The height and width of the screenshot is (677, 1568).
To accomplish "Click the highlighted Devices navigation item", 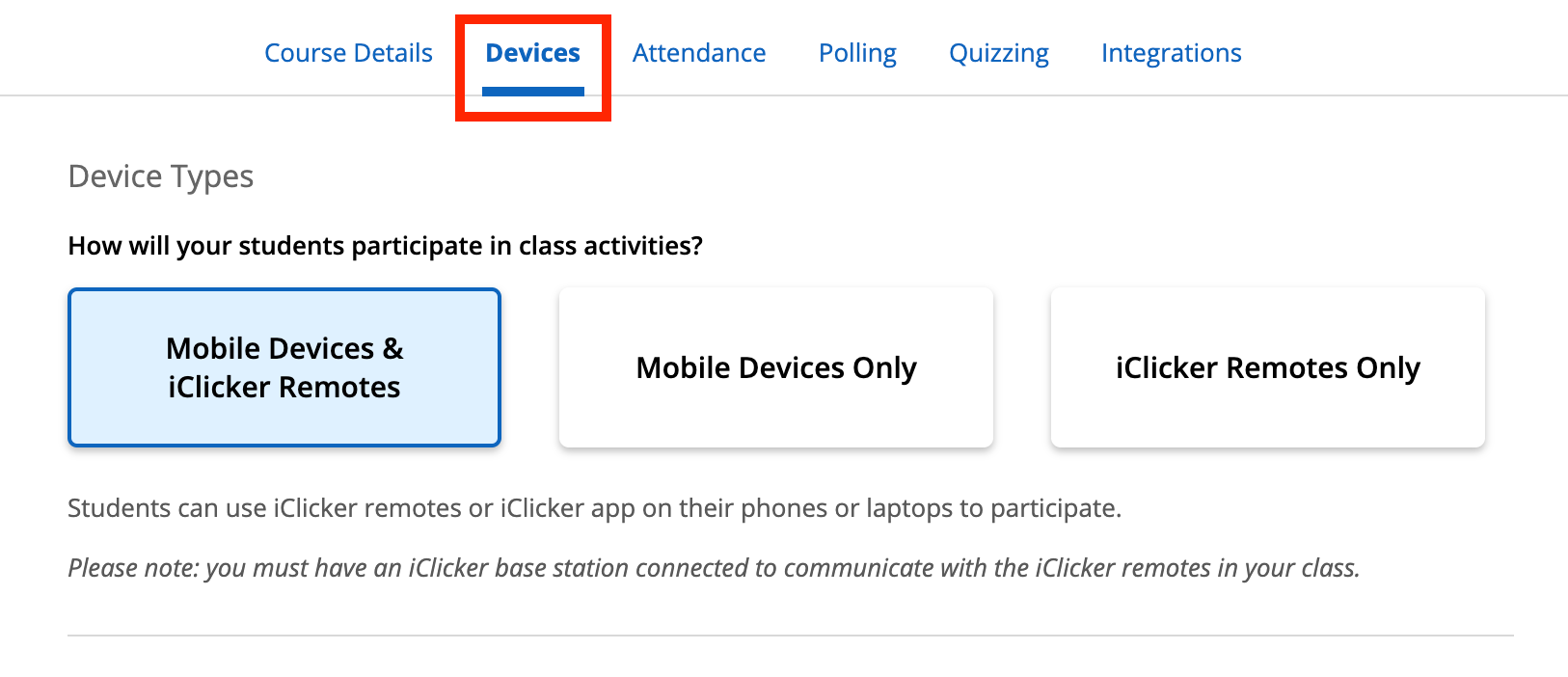I will point(532,53).
